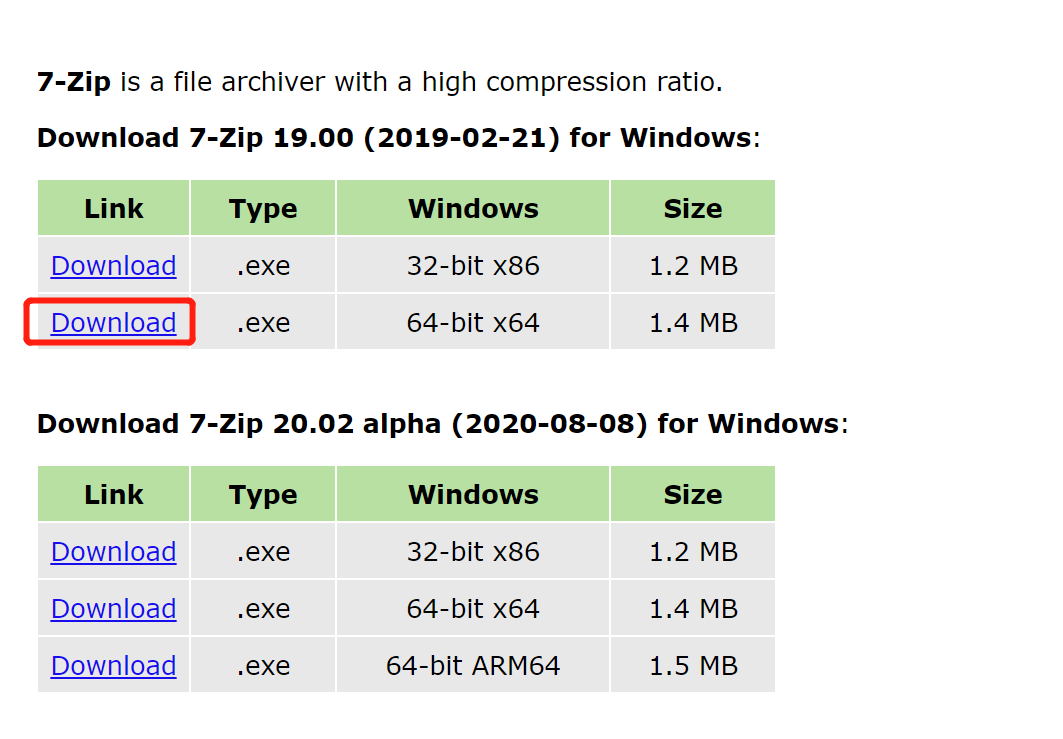
Task: Click the highlighted Download link for 19.00 64-bit x64
Action: 113,323
